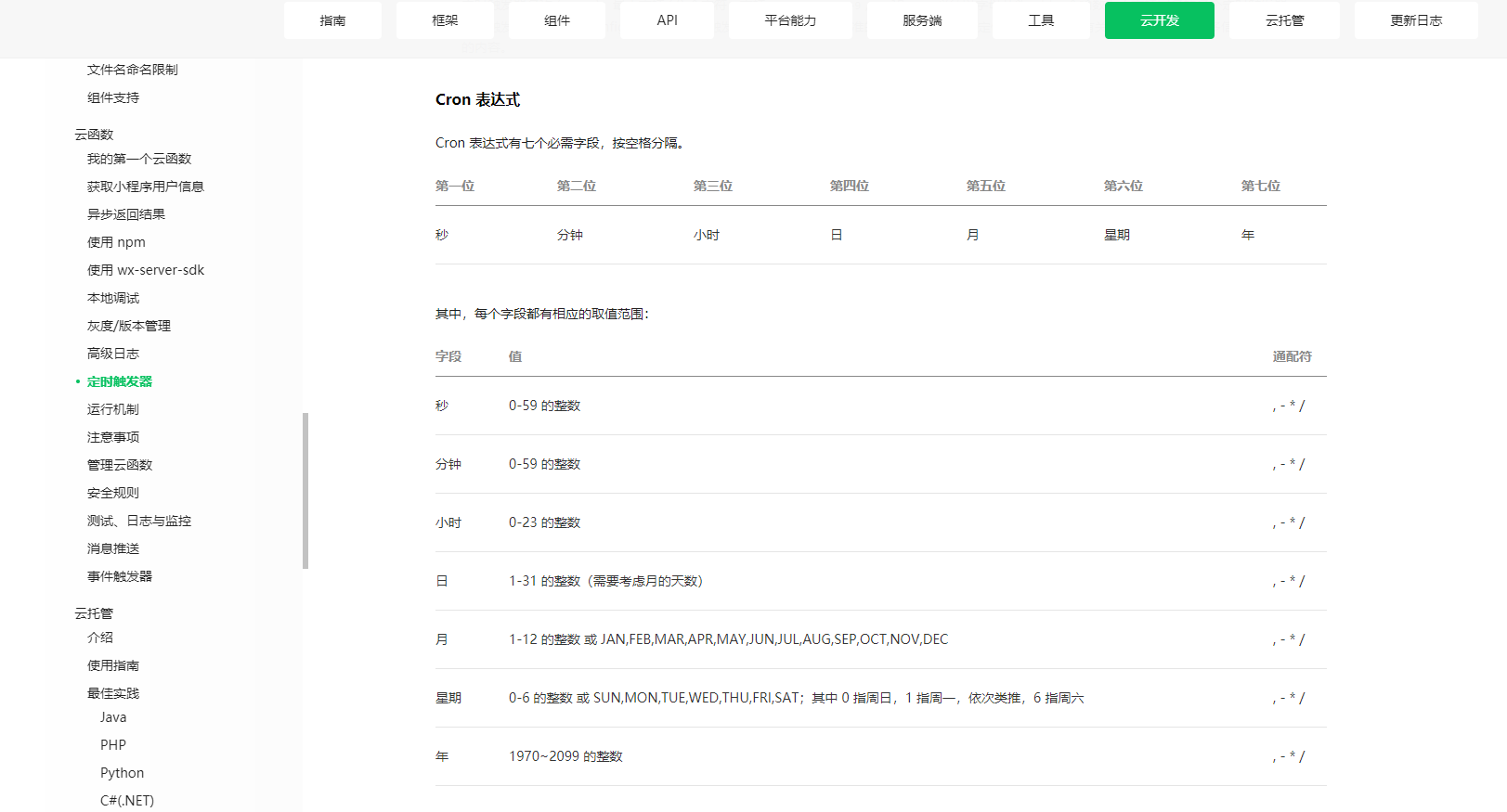The height and width of the screenshot is (812, 1507).
Task: Open 测试、日志与监控 page
Action: [139, 521]
